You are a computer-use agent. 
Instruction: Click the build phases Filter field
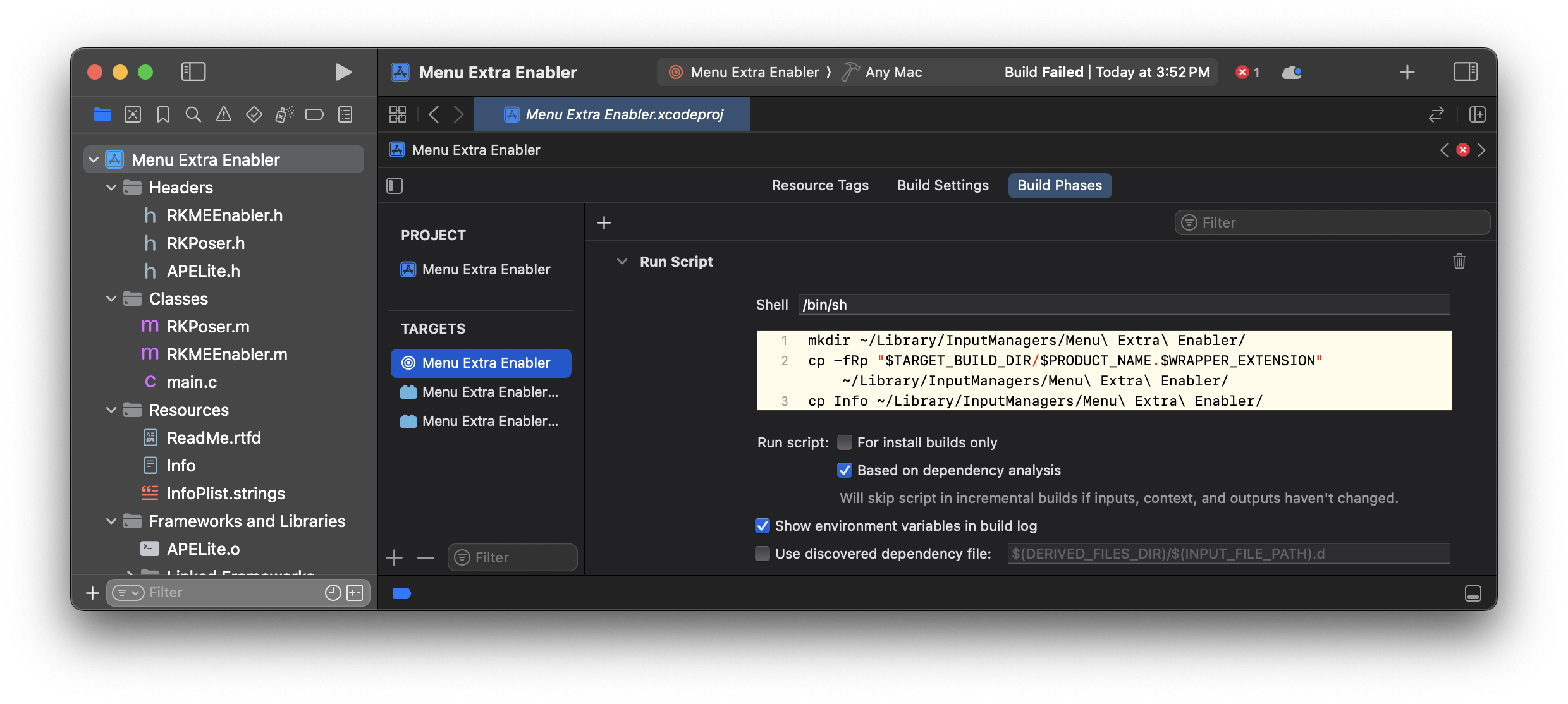point(1332,222)
